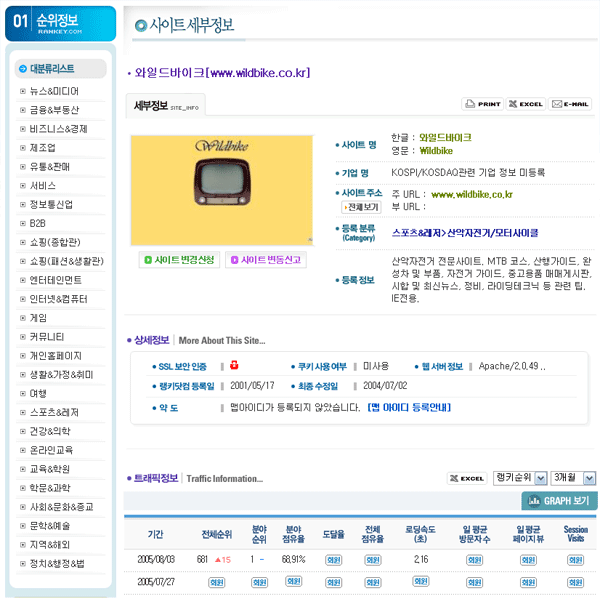Open 생활&가정&취미 category

61,375
